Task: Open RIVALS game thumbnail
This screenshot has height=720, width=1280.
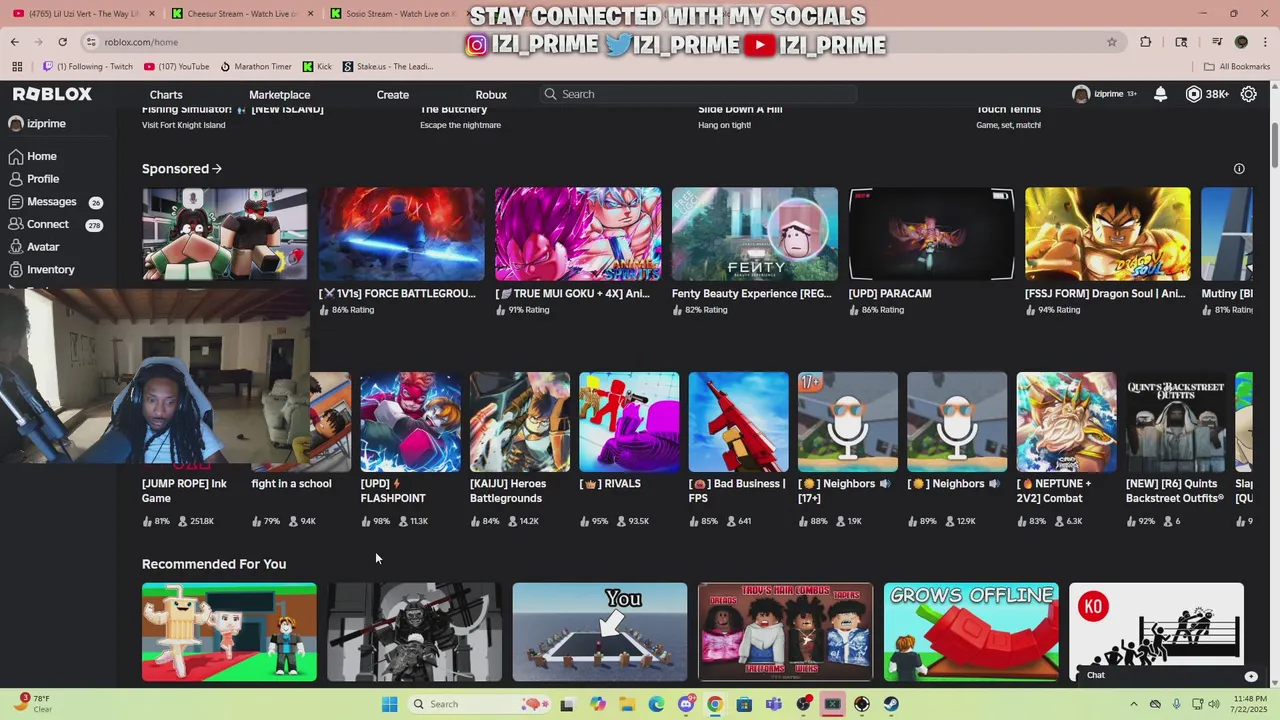Action: (629, 422)
